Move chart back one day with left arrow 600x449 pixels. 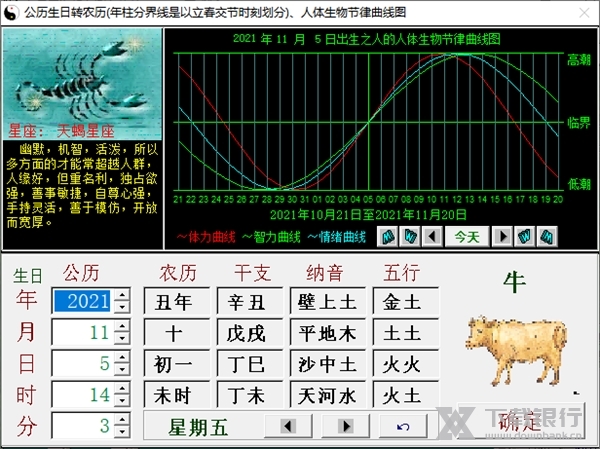tap(432, 237)
